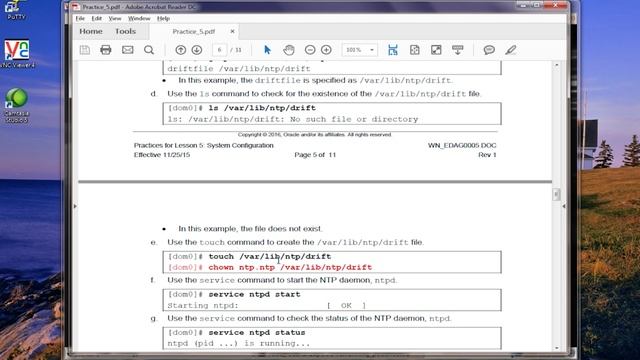Switch to full screen mode icon

click(x=436, y=50)
